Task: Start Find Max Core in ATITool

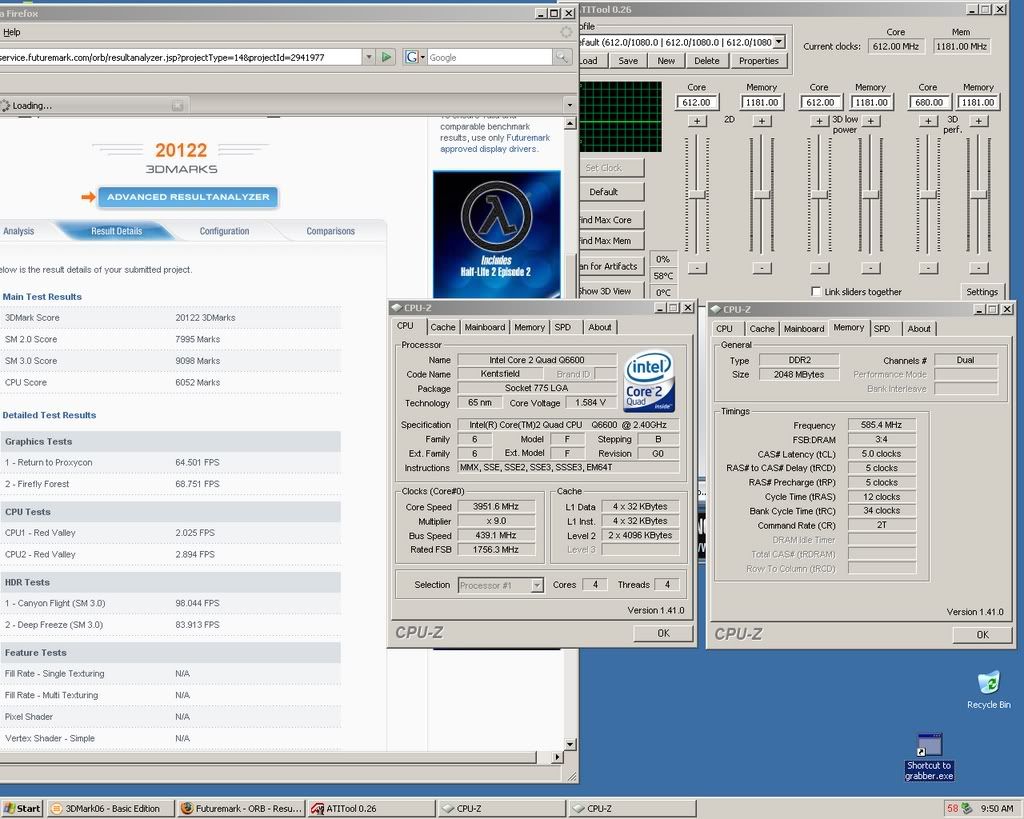Action: click(x=611, y=220)
